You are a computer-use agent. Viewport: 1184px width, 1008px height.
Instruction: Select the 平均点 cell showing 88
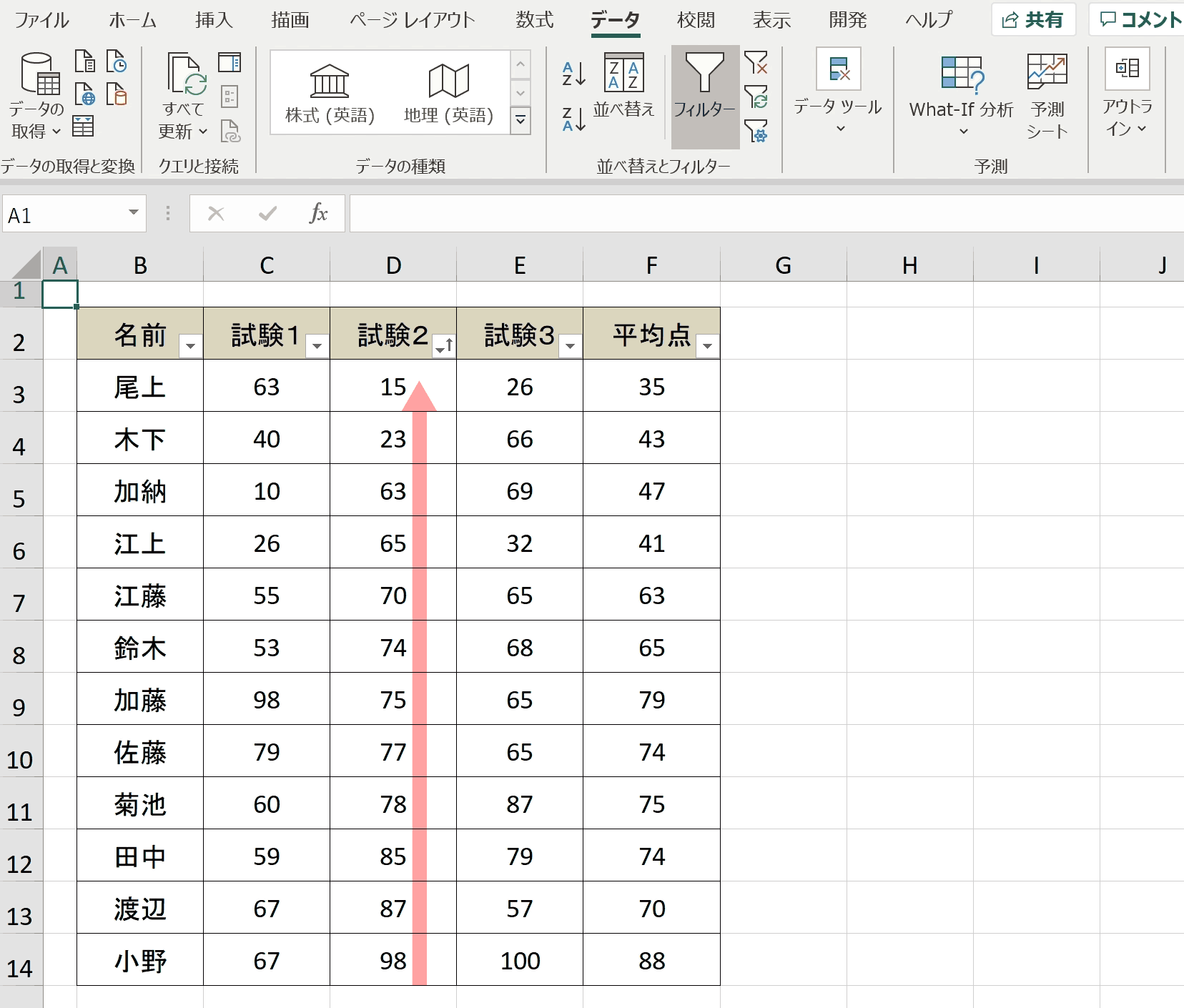coord(651,960)
